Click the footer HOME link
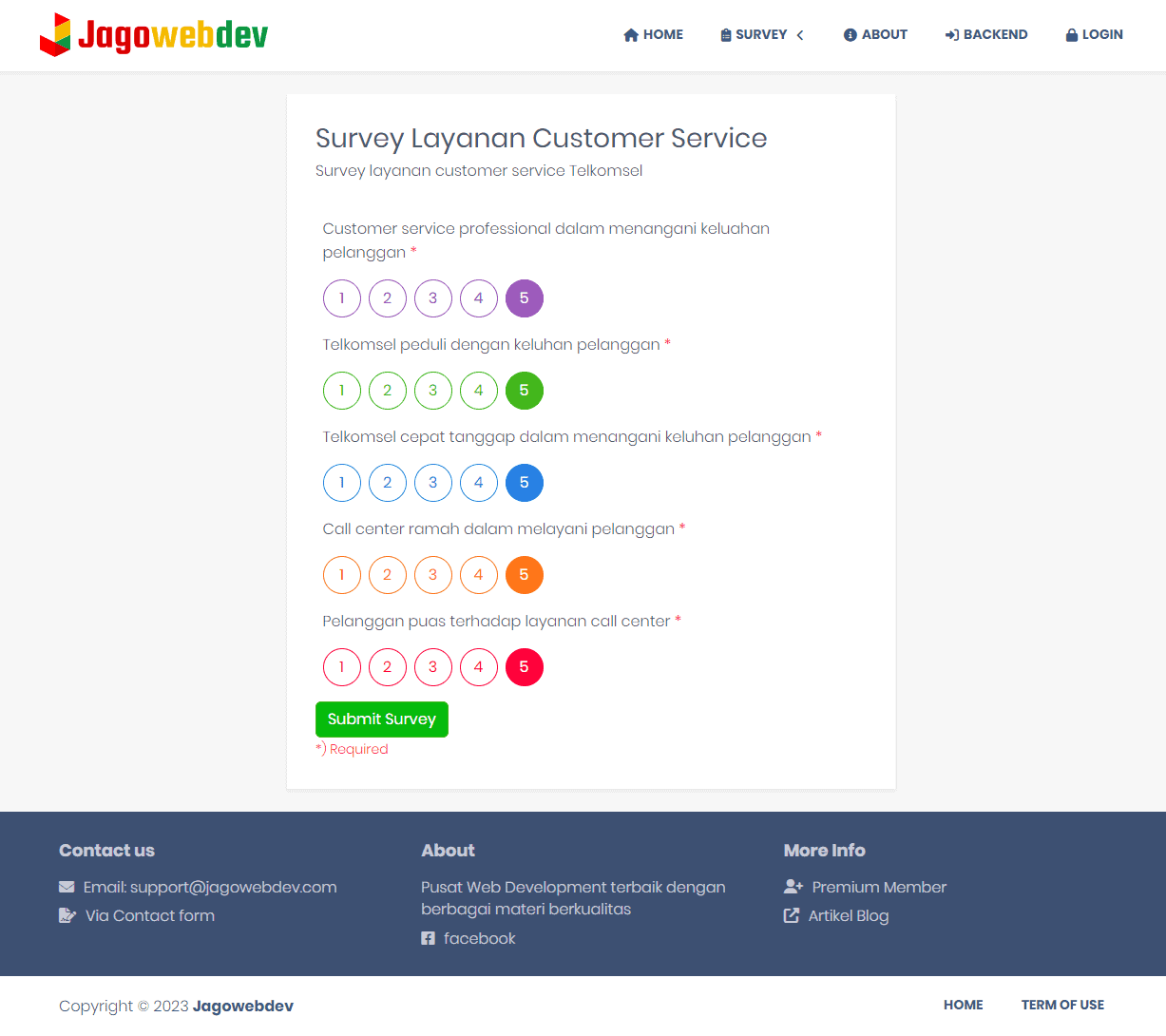This screenshot has width=1166, height=1036. click(964, 1005)
